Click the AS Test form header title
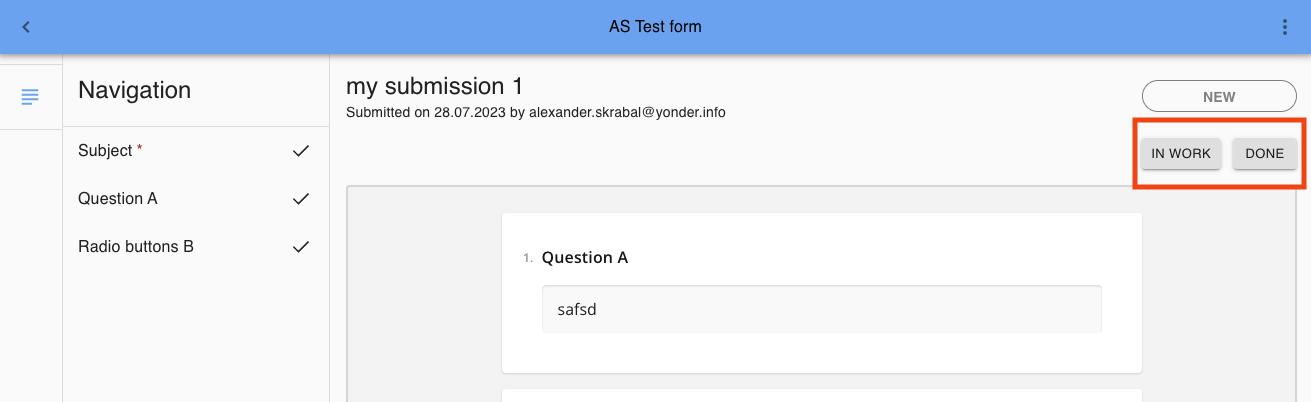This screenshot has width=1311, height=402. (655, 27)
